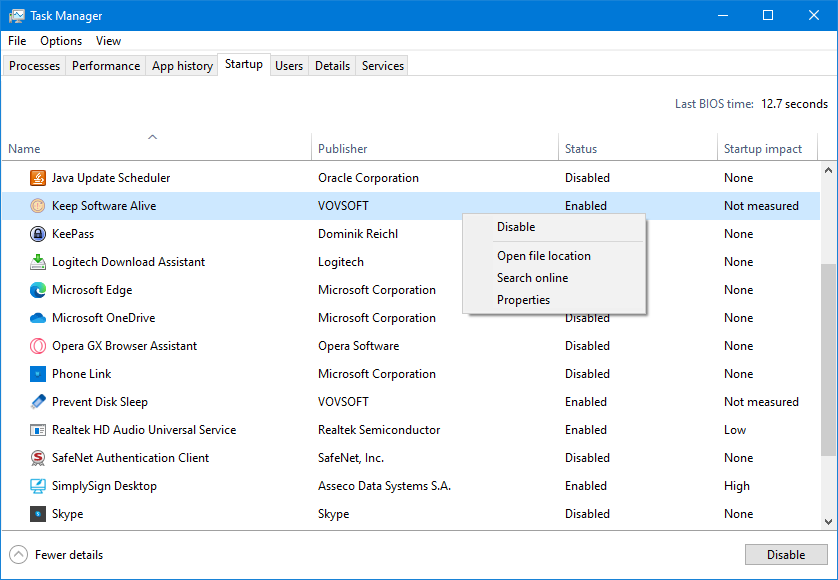Screen dimensions: 838x580
Task: Click the scrollbar down arrow
Action: tap(828, 522)
